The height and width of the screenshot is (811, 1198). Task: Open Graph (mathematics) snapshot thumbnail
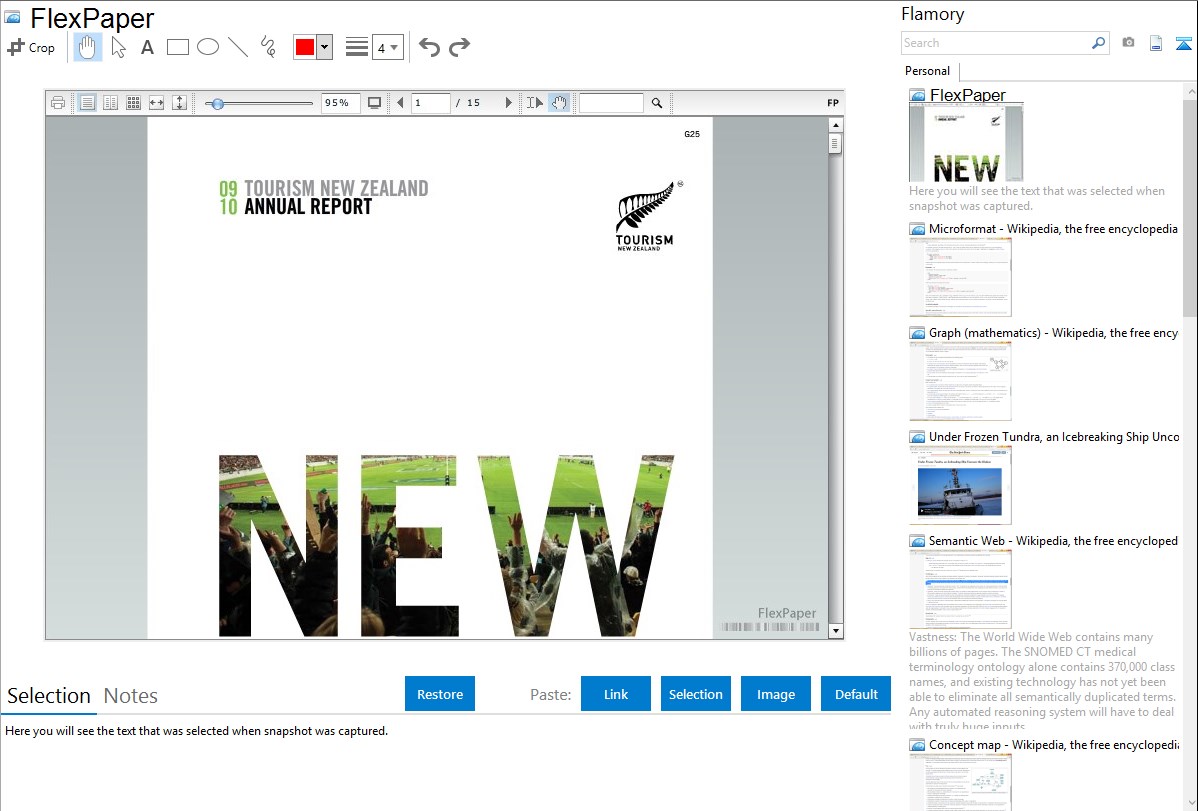[x=960, y=381]
